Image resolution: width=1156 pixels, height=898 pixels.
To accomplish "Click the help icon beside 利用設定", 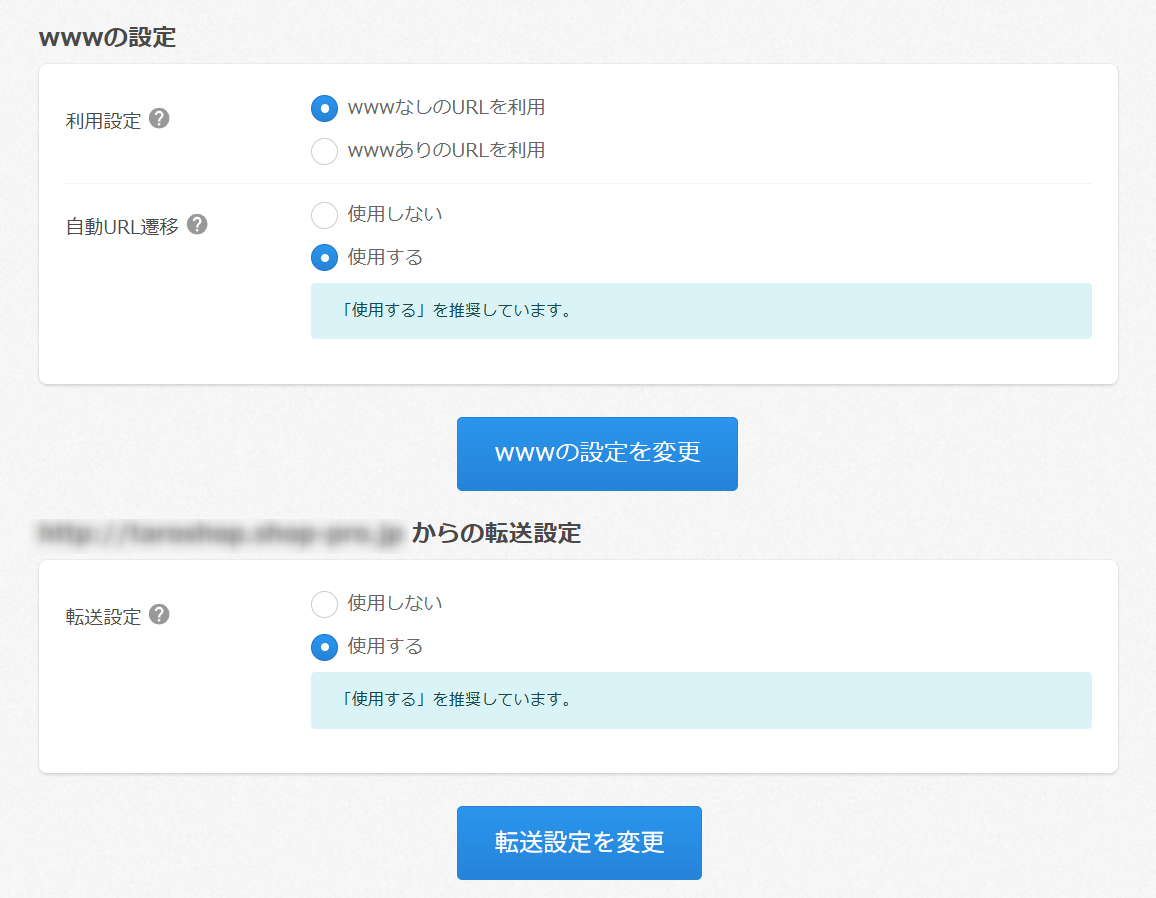I will coord(159,119).
